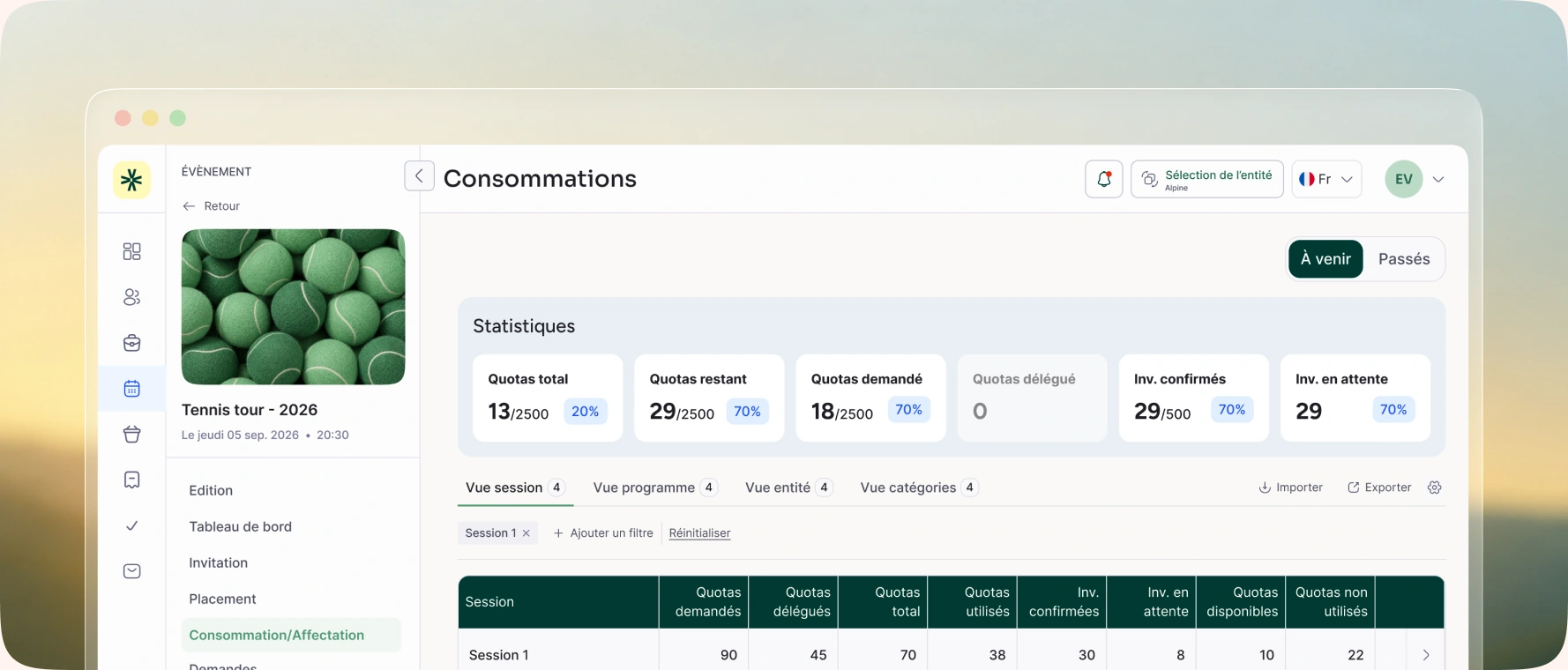Open the bookmark ticket icon in sidebar
The image size is (1568, 670).
pos(131,480)
